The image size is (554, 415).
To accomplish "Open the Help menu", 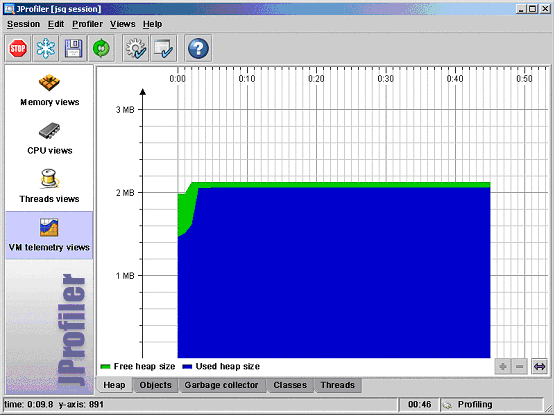I will click(153, 24).
